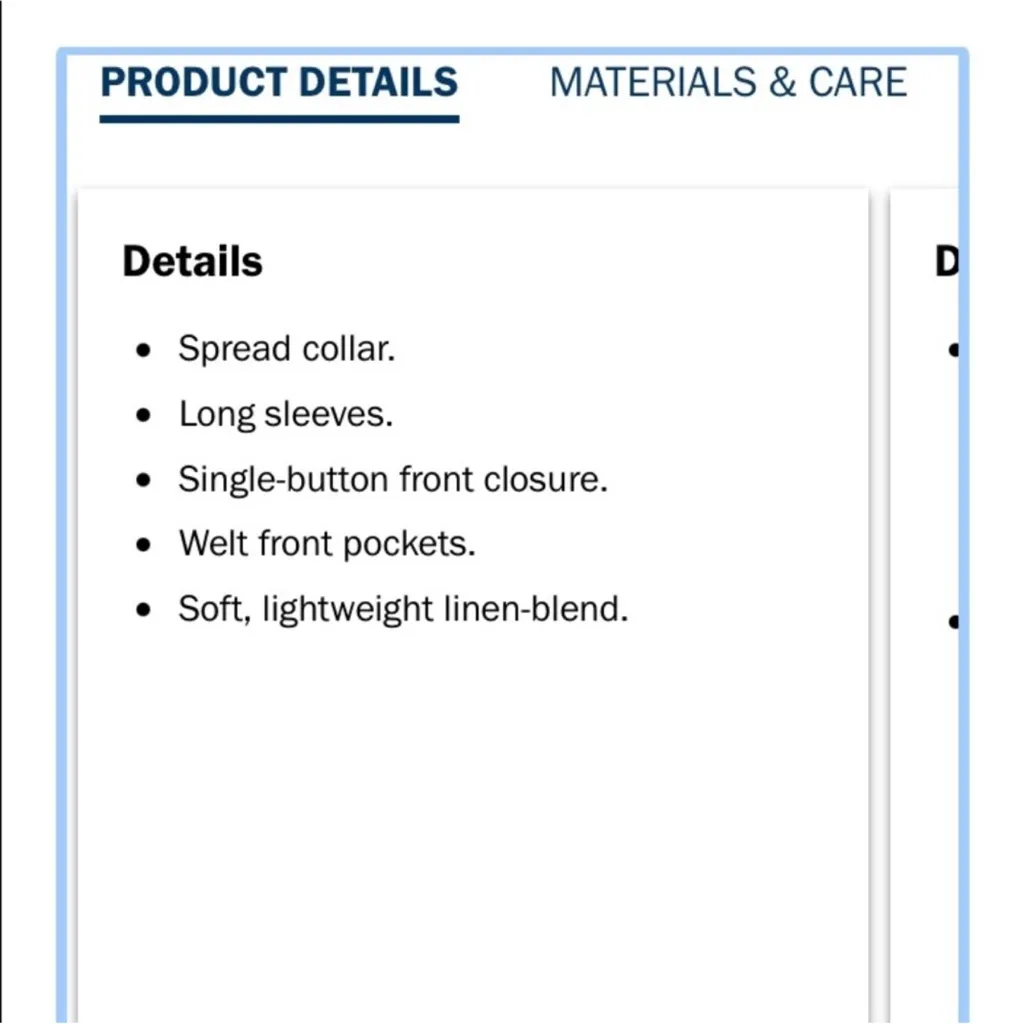Select the "Single-button front closure." text
The height and width of the screenshot is (1024, 1024).
(393, 479)
